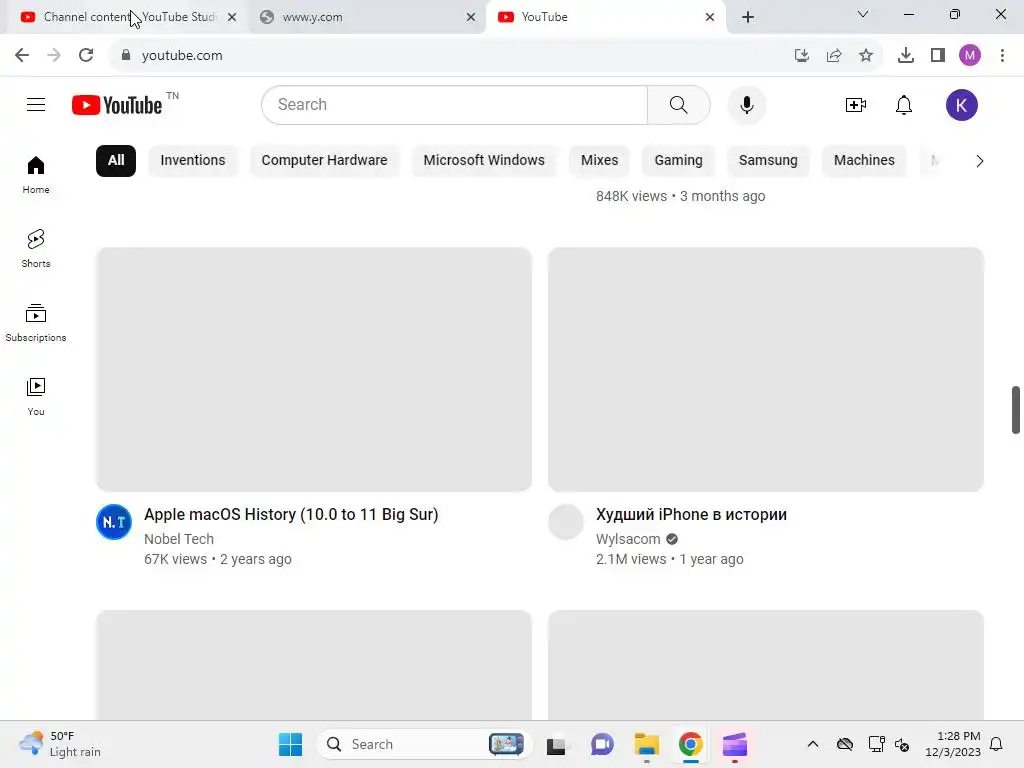Screen dimensions: 1024x768
Task: Click the Wylsacom verified badge
Action: (x=672, y=539)
